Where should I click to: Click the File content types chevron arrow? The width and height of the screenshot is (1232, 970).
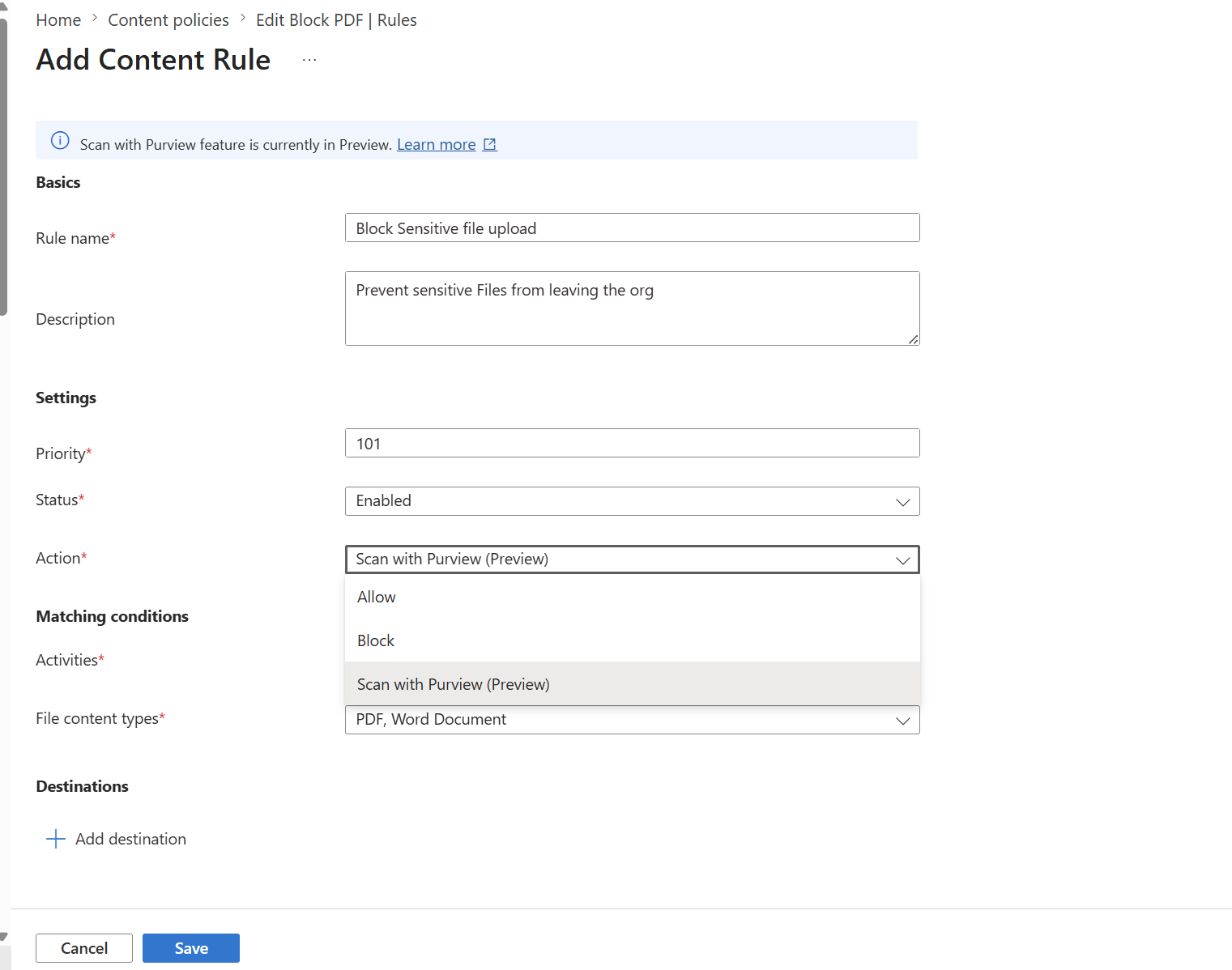point(902,721)
